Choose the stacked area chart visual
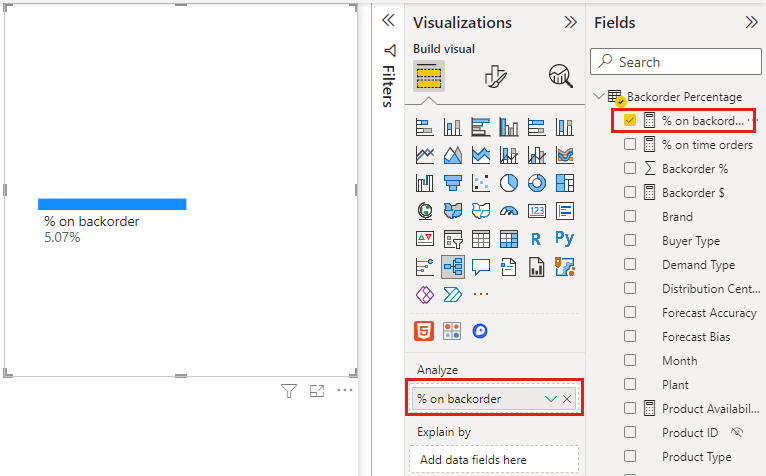Image resolution: width=766 pixels, height=476 pixels. 481,155
